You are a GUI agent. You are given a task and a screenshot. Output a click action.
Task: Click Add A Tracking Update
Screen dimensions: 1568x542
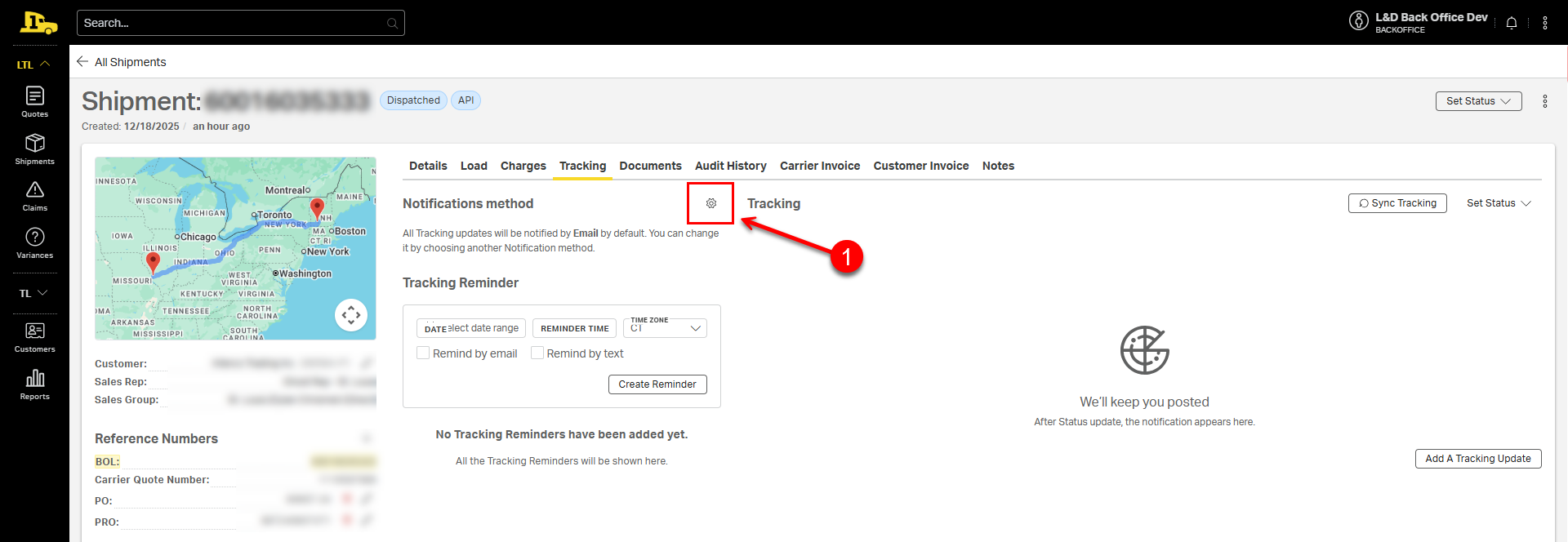coord(1478,459)
